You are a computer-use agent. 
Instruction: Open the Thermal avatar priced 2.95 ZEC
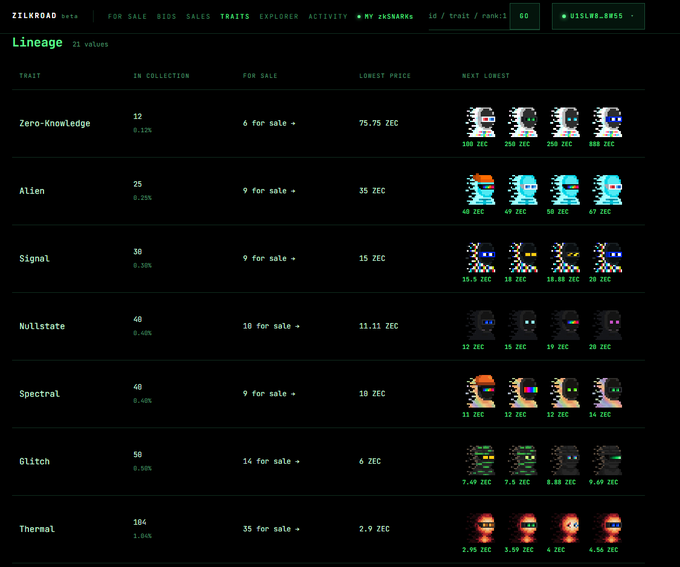[x=481, y=528]
